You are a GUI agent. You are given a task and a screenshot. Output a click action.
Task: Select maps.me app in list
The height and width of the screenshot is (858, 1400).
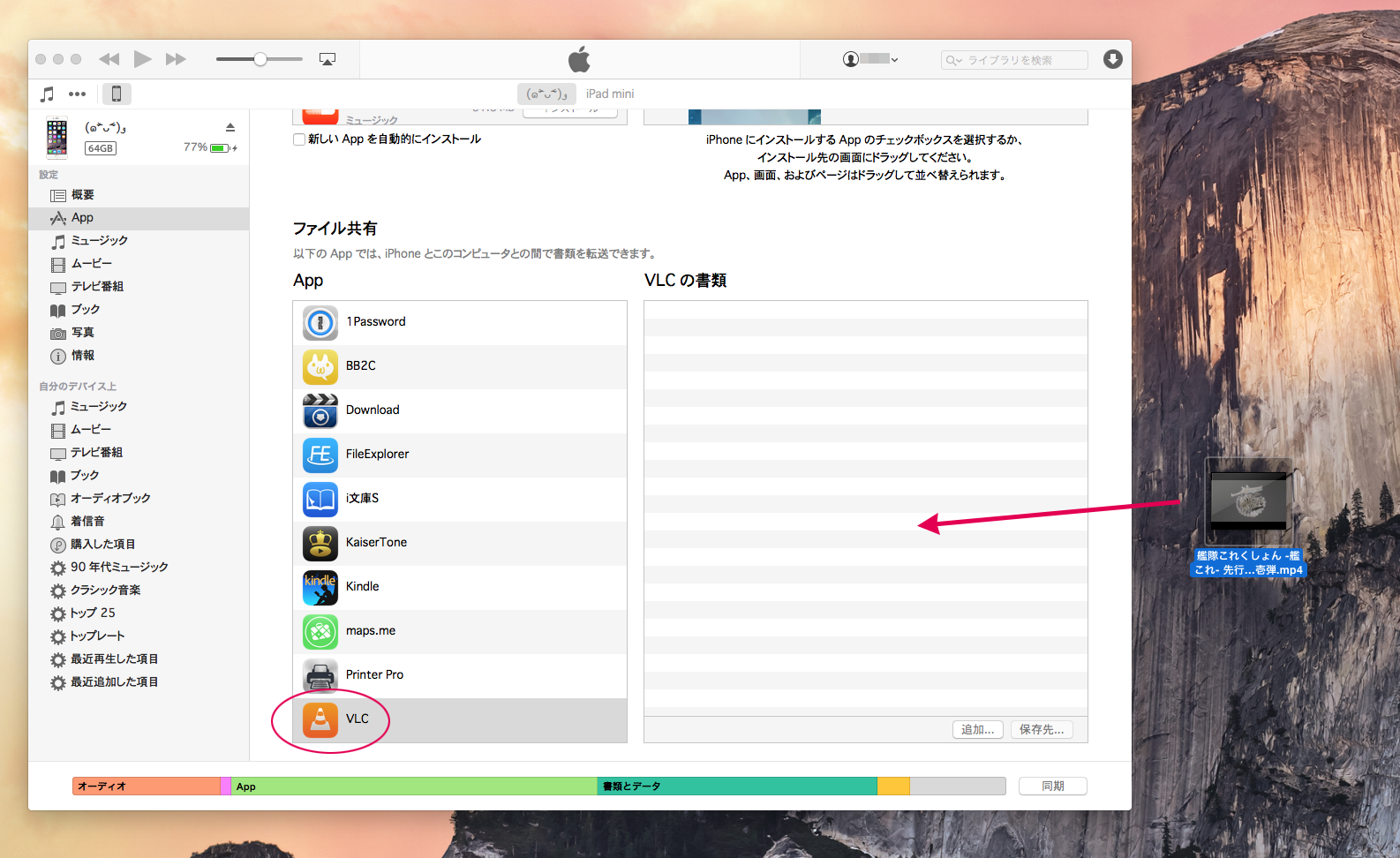coord(460,632)
